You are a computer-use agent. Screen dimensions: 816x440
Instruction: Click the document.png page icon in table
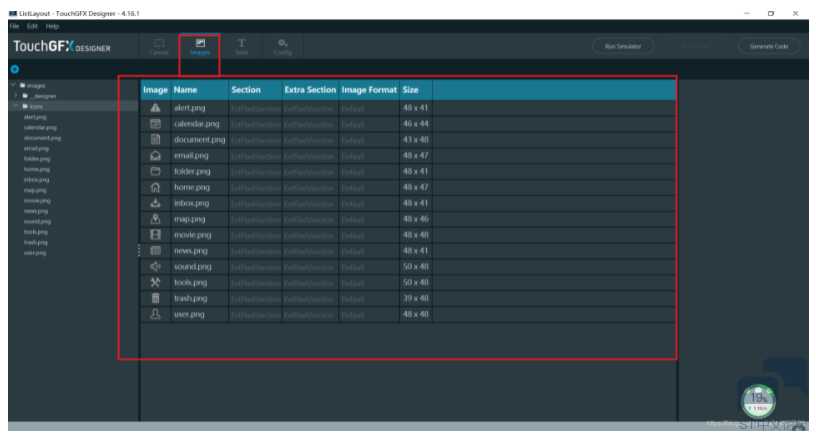(x=155, y=140)
